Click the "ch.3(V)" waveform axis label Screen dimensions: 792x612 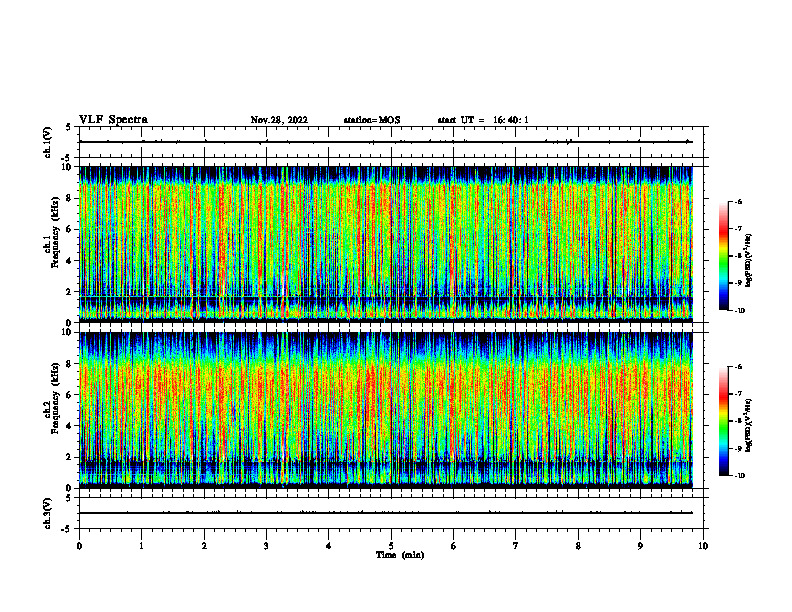(47, 513)
